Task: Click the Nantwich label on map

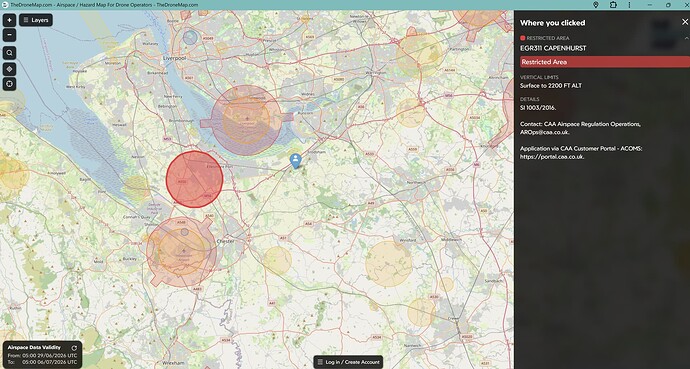Action: (412, 346)
